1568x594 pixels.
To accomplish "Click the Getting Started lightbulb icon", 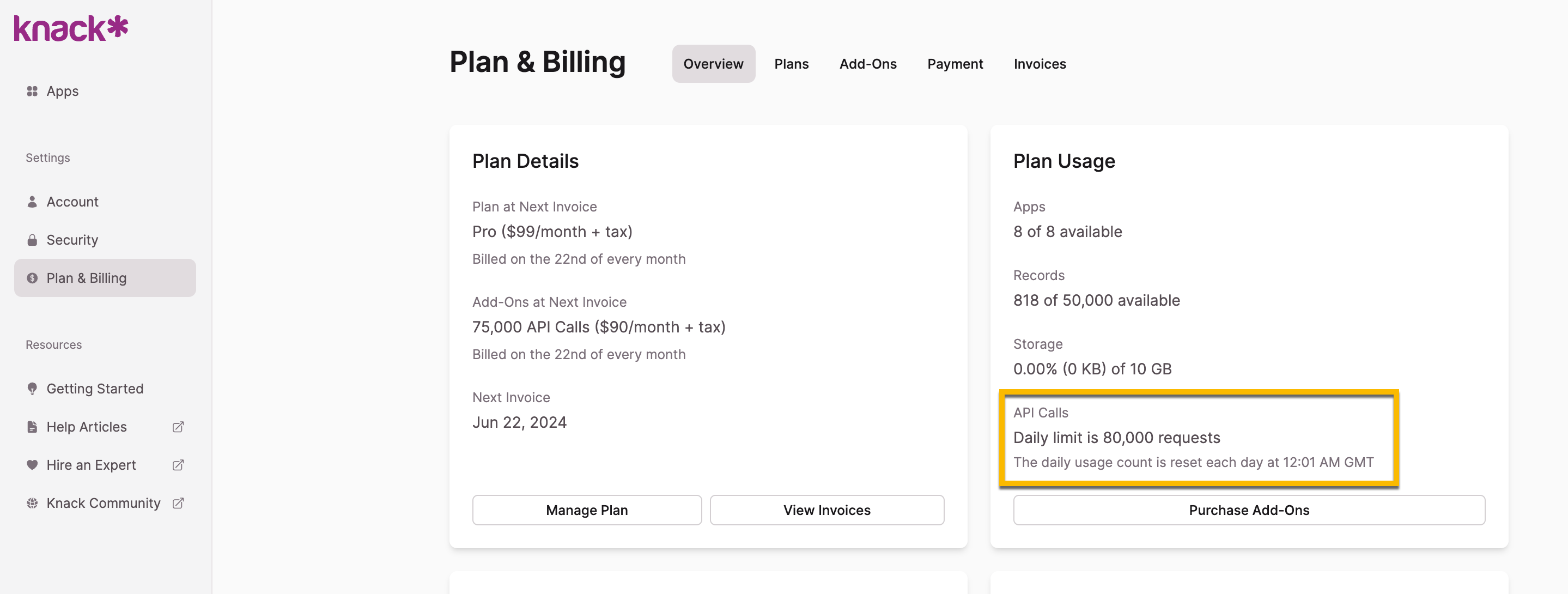I will click(32, 389).
